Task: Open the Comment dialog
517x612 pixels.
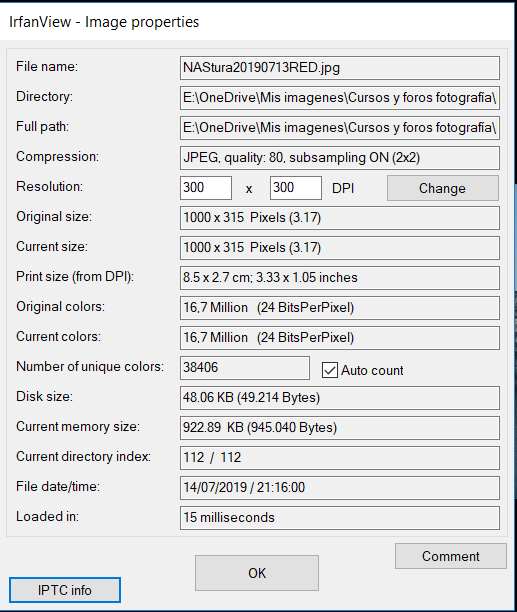Action: [451, 556]
